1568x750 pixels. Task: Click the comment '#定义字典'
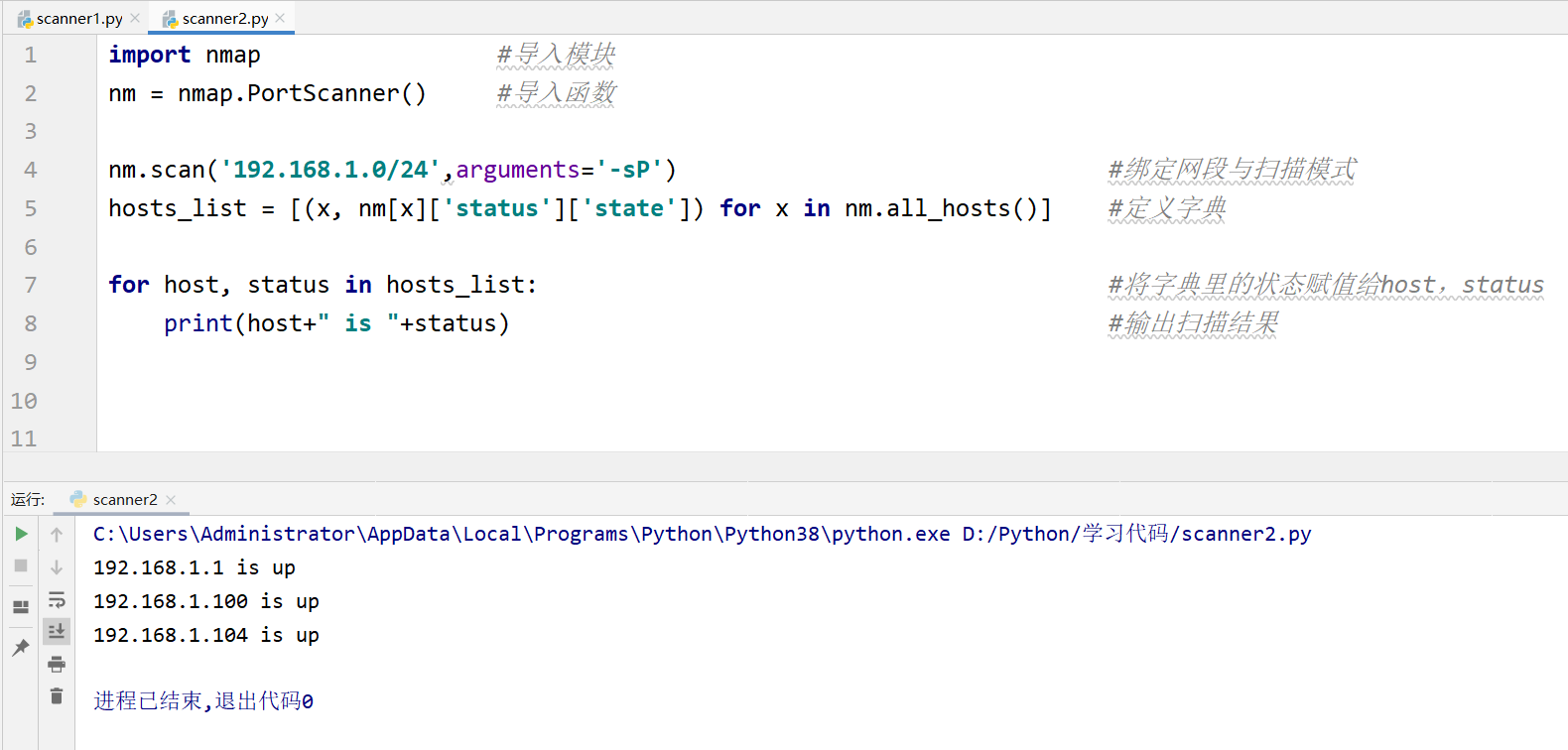click(1167, 208)
